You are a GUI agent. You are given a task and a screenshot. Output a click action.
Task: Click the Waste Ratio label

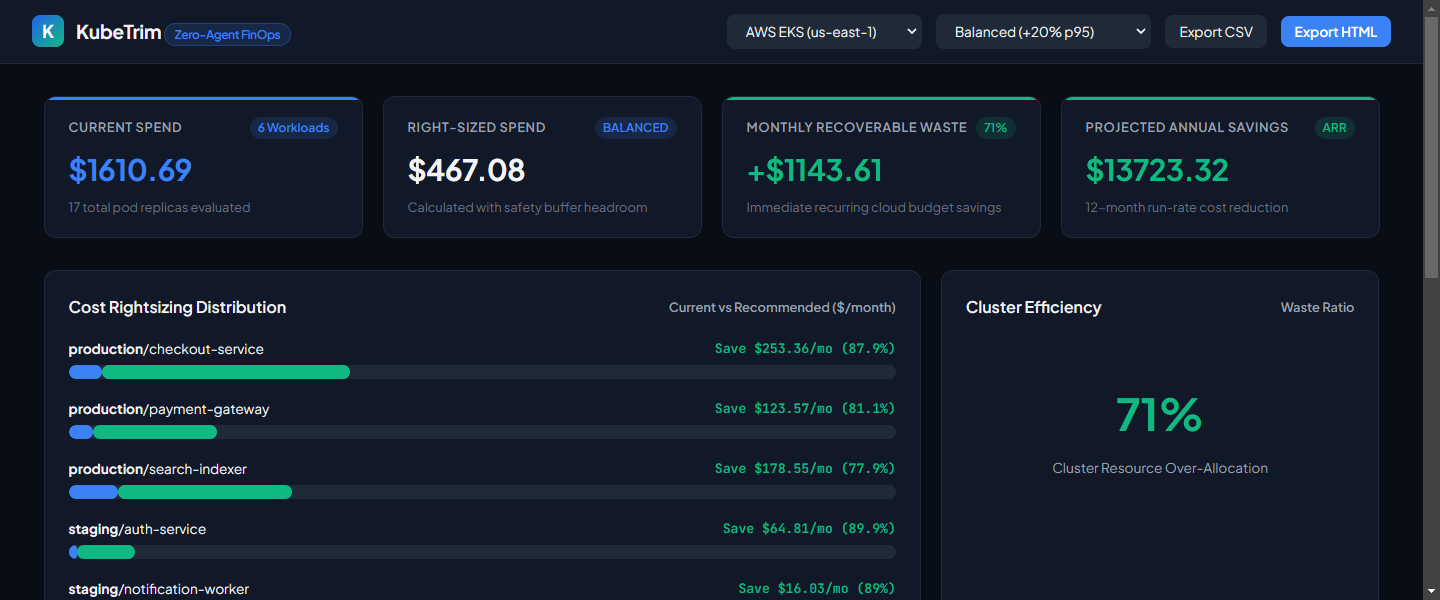pyautogui.click(x=1317, y=308)
